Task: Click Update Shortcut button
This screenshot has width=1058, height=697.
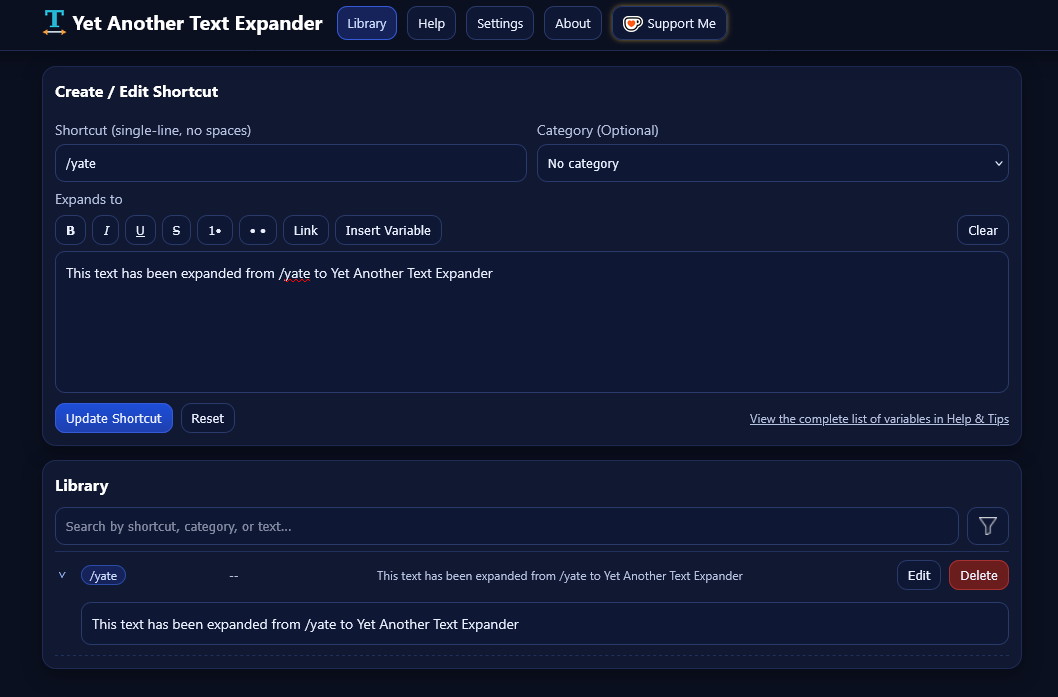Action: 113,418
